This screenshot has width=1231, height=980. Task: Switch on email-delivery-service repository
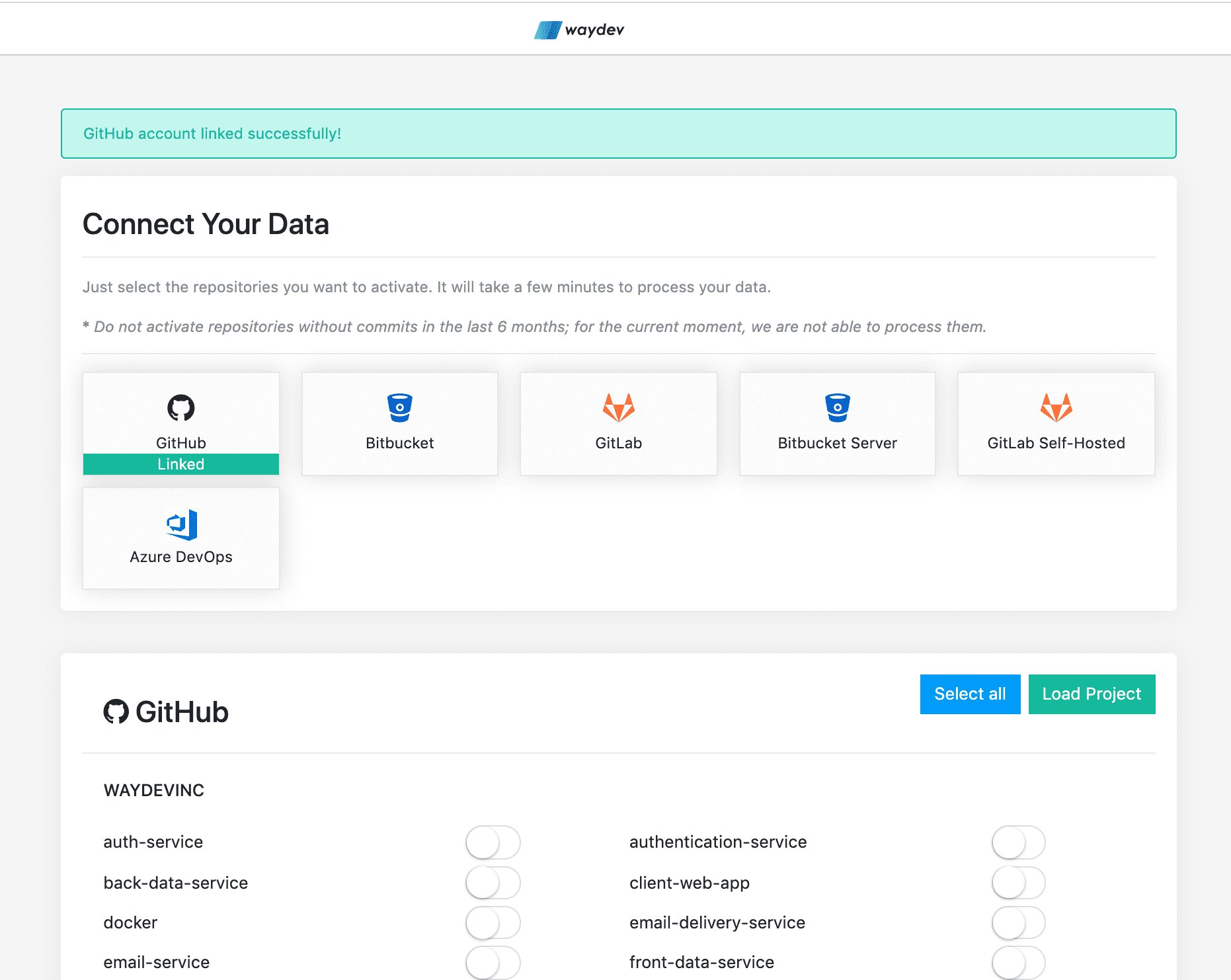[1019, 922]
